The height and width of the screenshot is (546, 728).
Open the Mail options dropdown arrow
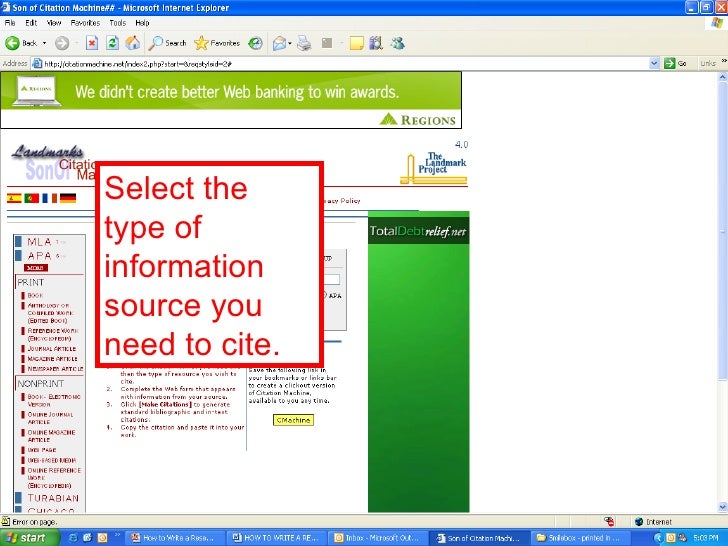(x=290, y=43)
